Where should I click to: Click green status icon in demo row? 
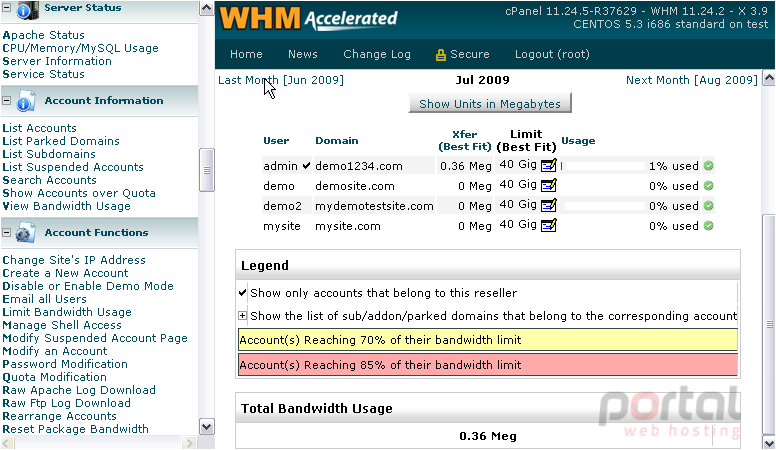click(x=709, y=186)
